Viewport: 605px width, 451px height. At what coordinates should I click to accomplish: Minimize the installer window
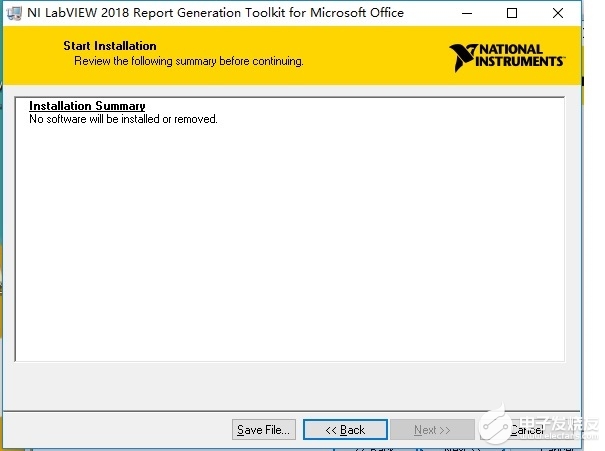pyautogui.click(x=467, y=14)
